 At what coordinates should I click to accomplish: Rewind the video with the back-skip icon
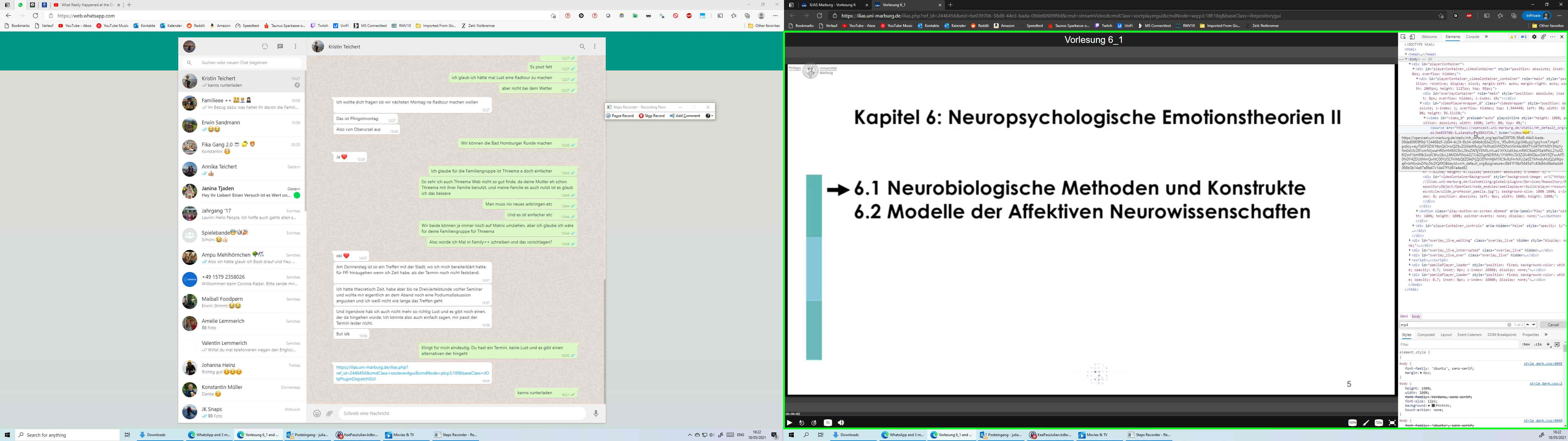click(x=802, y=423)
